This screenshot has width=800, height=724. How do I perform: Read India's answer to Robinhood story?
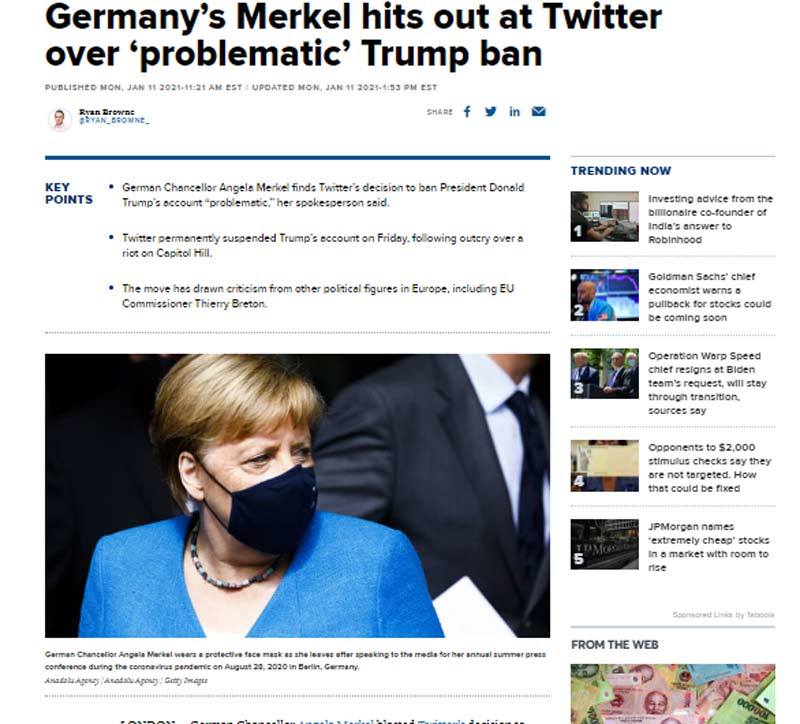click(x=710, y=219)
